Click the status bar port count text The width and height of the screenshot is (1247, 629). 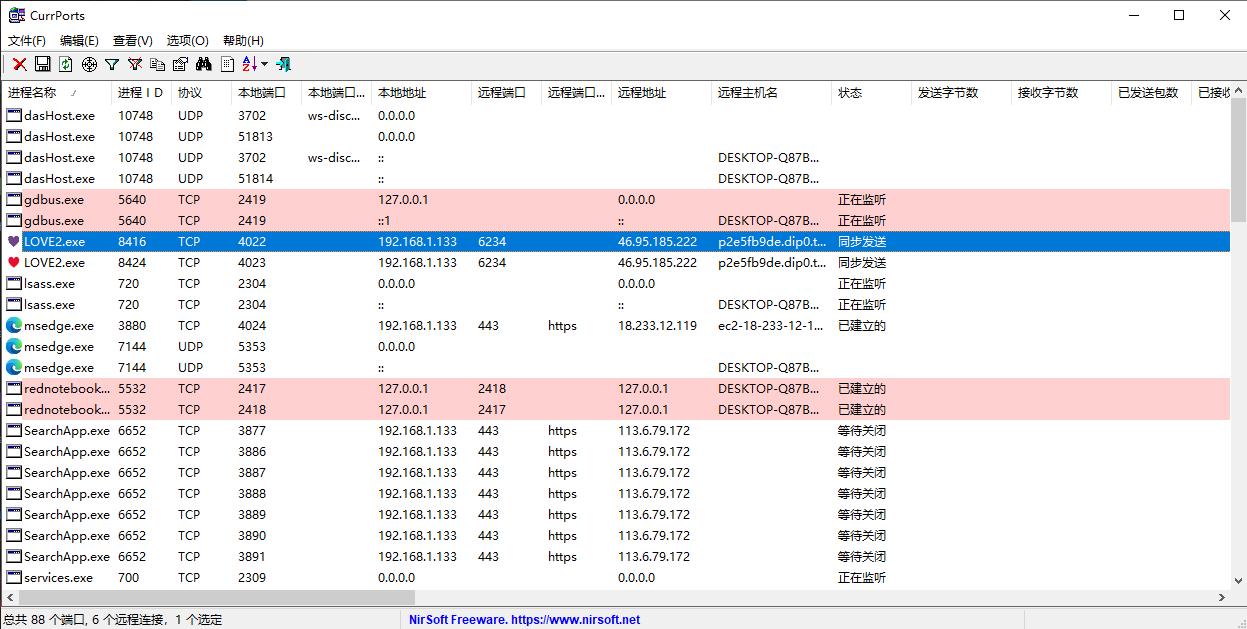113,620
